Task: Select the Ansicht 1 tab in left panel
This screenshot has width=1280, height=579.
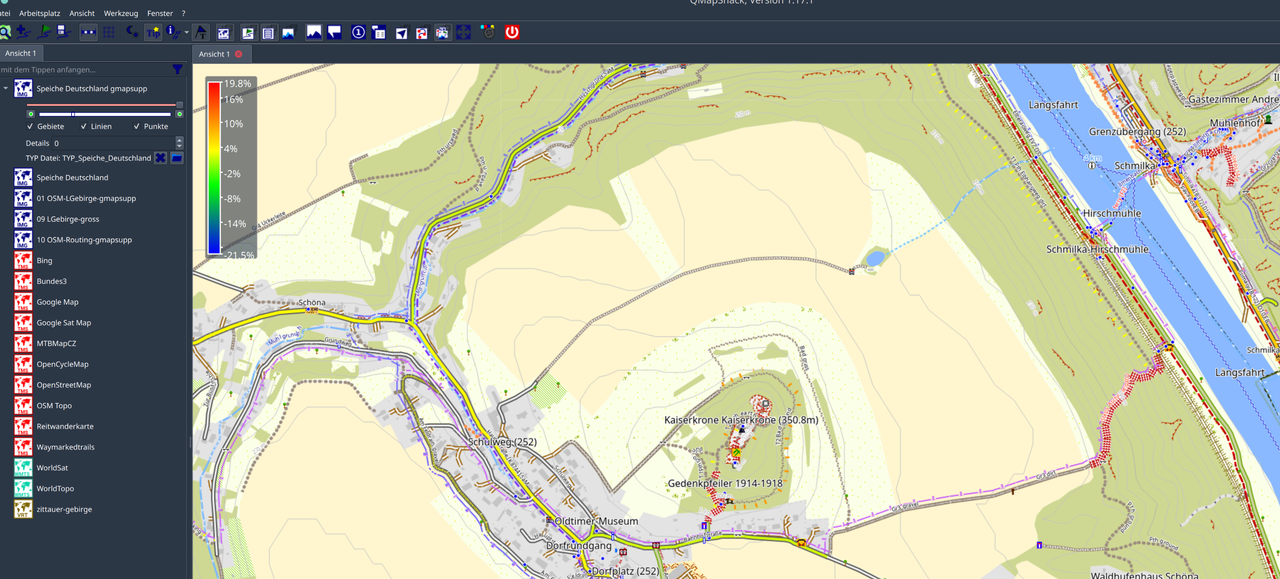Action: tap(20, 53)
